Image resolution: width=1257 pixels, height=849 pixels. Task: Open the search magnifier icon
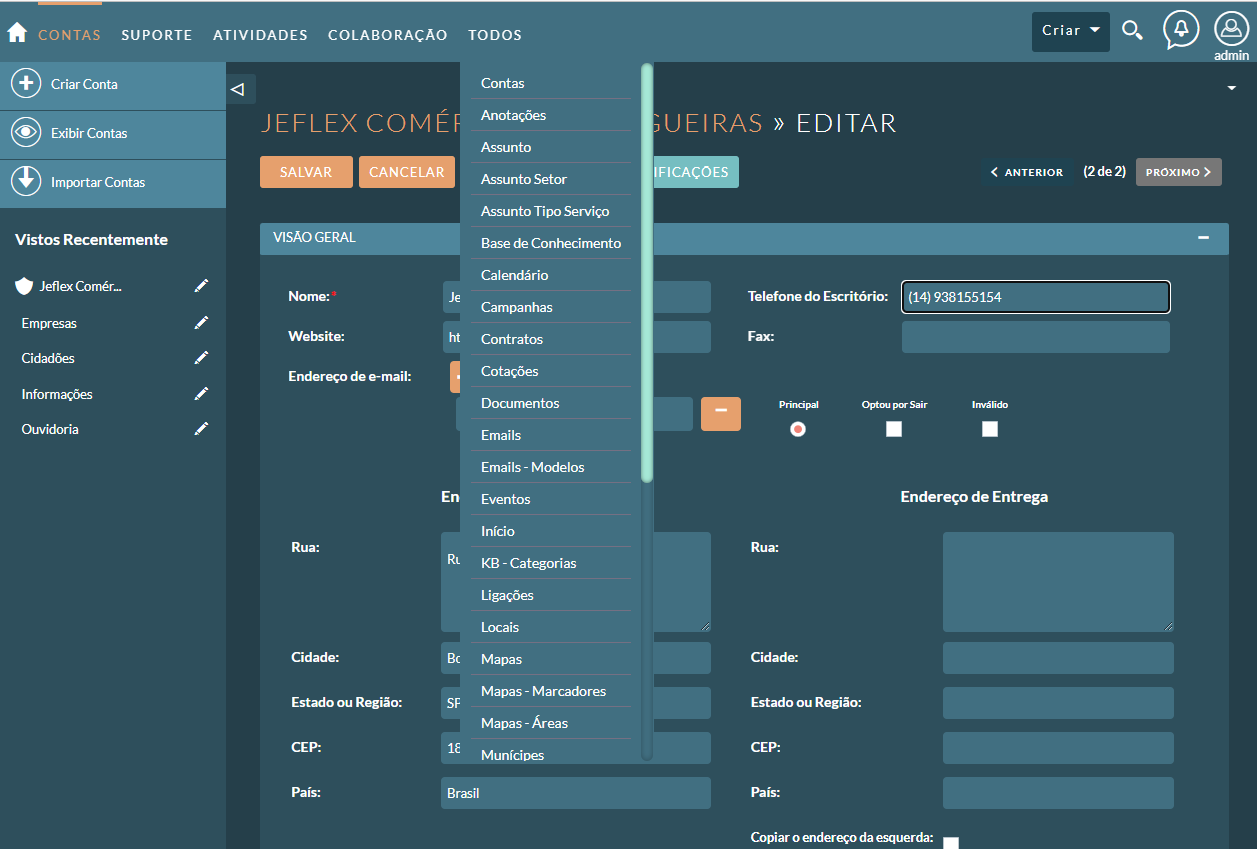[x=1132, y=30]
